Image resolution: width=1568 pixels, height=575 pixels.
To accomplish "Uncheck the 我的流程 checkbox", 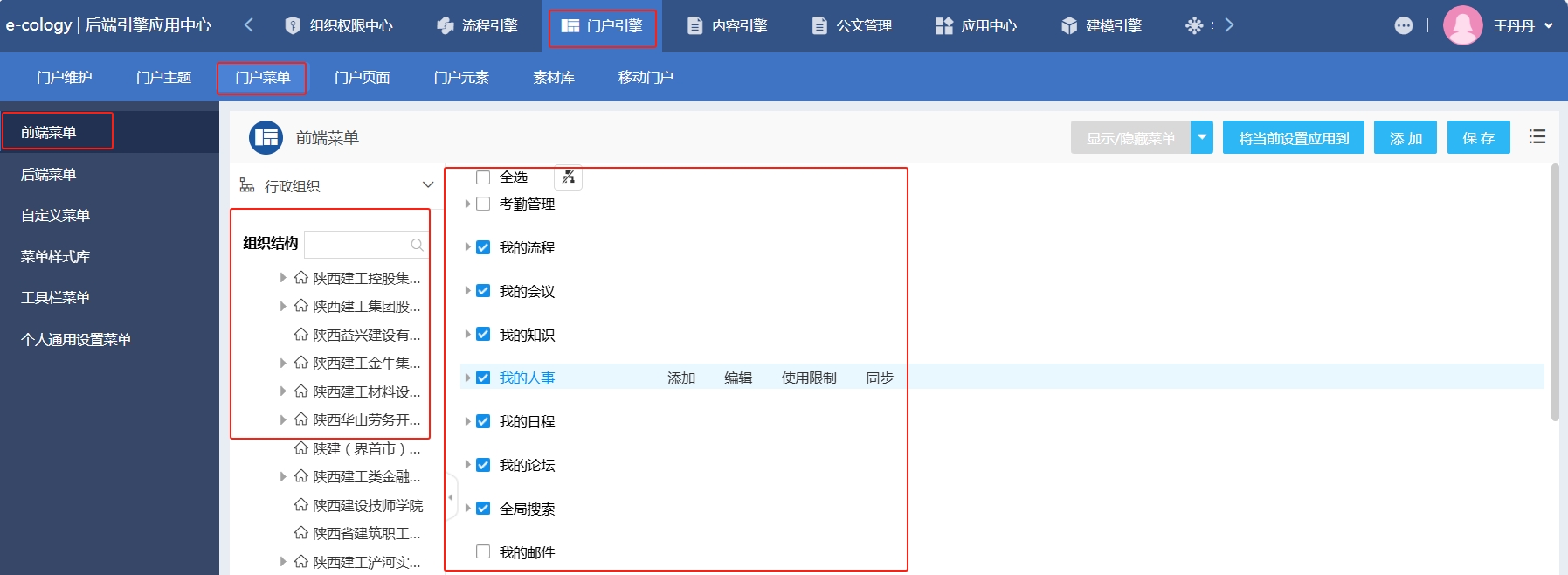I will pyautogui.click(x=483, y=247).
